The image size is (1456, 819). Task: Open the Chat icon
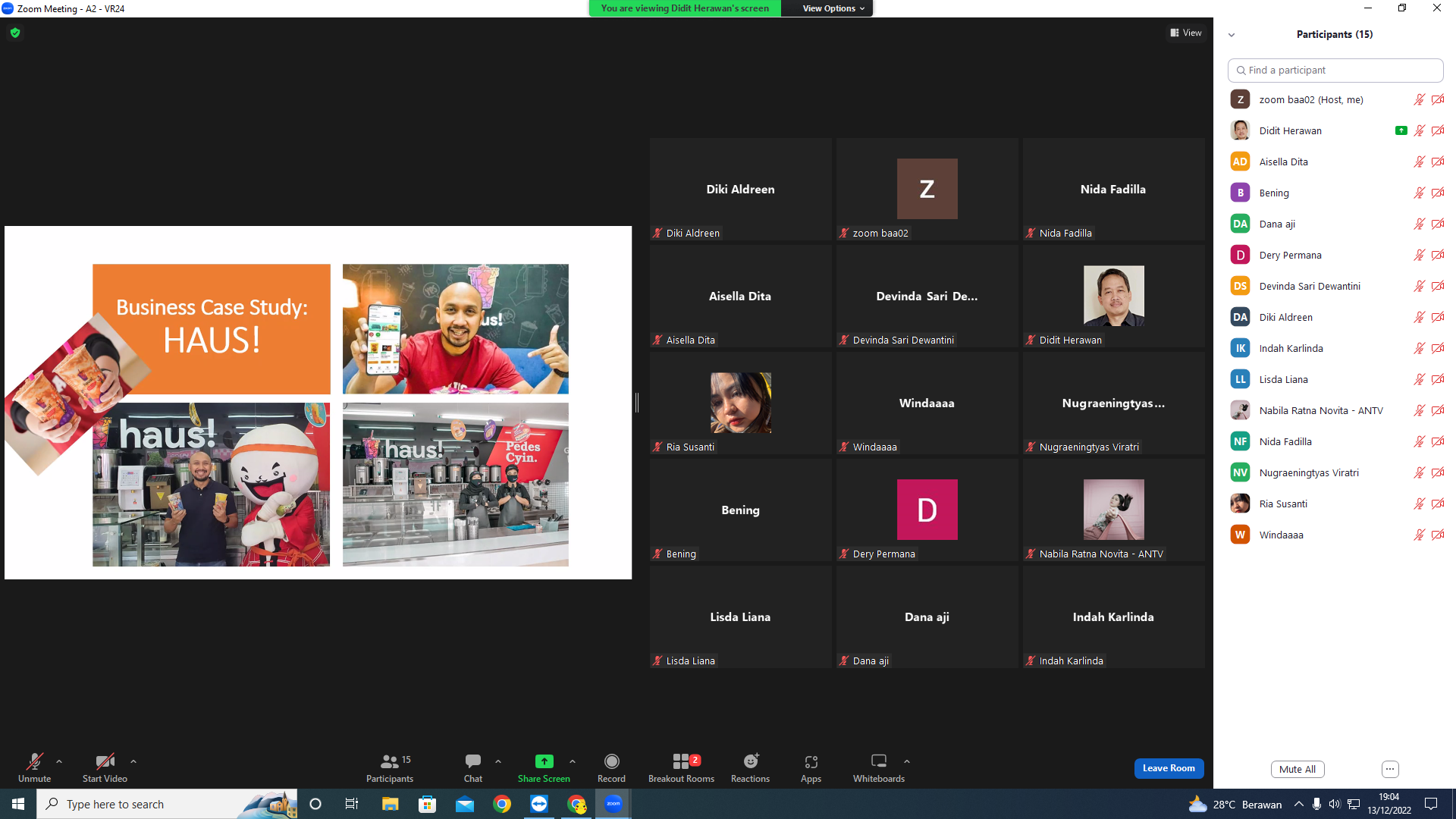[x=473, y=761]
